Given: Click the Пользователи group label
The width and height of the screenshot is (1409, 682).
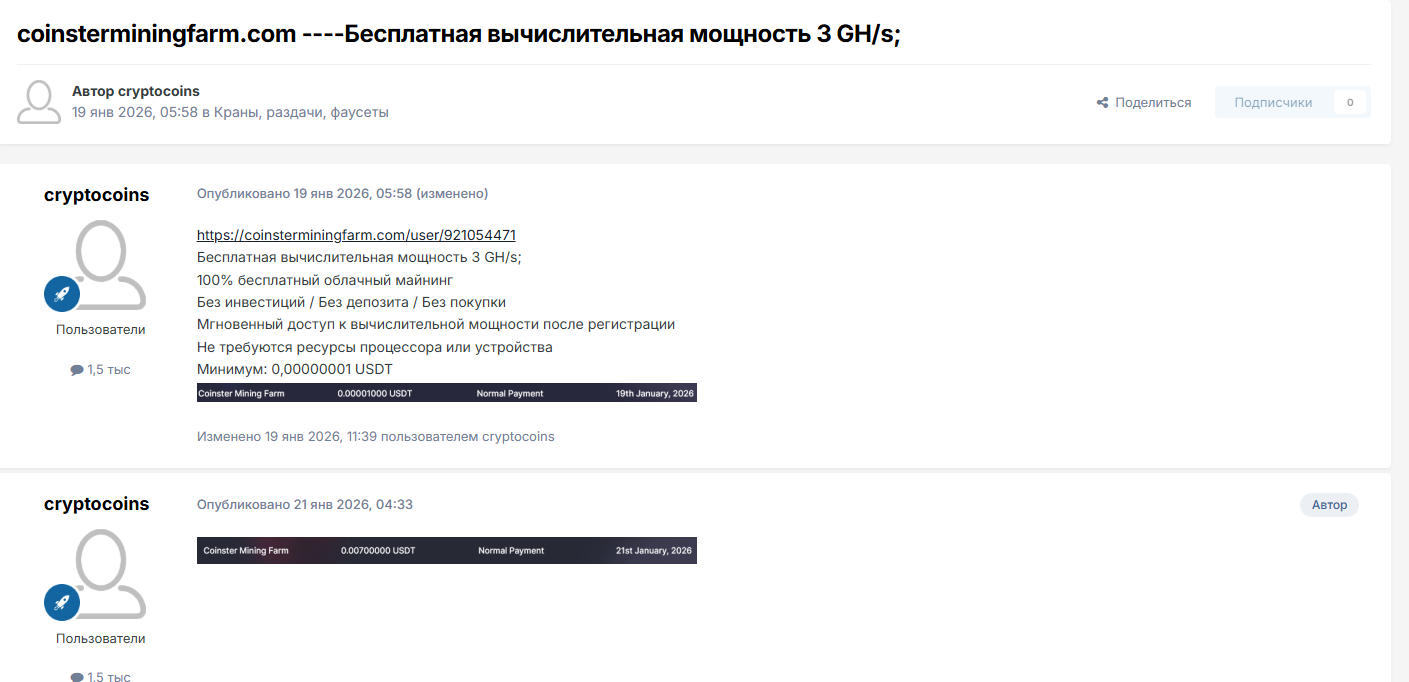Looking at the screenshot, I should (x=98, y=328).
